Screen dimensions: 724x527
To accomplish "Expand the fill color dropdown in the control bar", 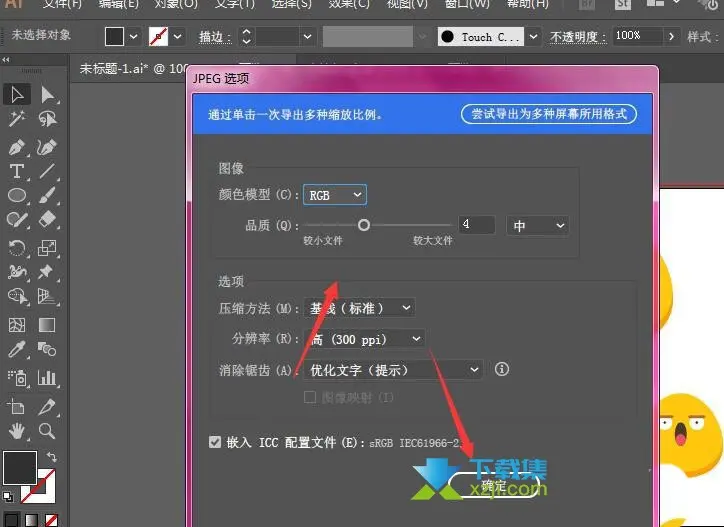I will 133,36.
